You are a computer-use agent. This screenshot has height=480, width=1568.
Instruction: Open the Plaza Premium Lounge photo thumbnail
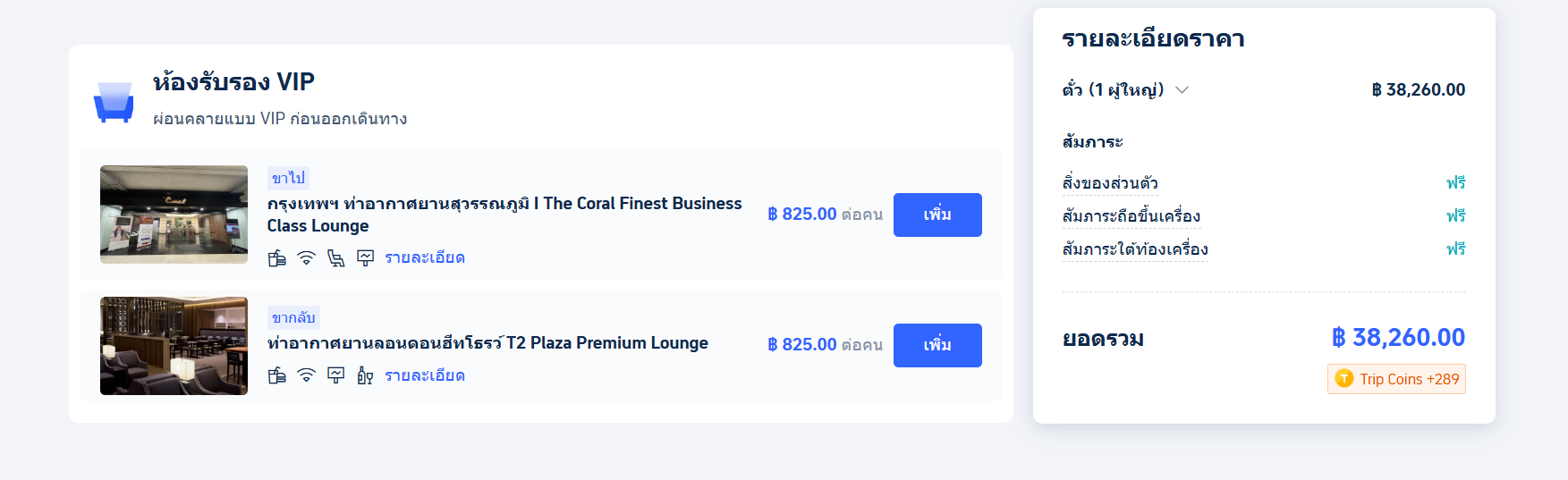[174, 346]
